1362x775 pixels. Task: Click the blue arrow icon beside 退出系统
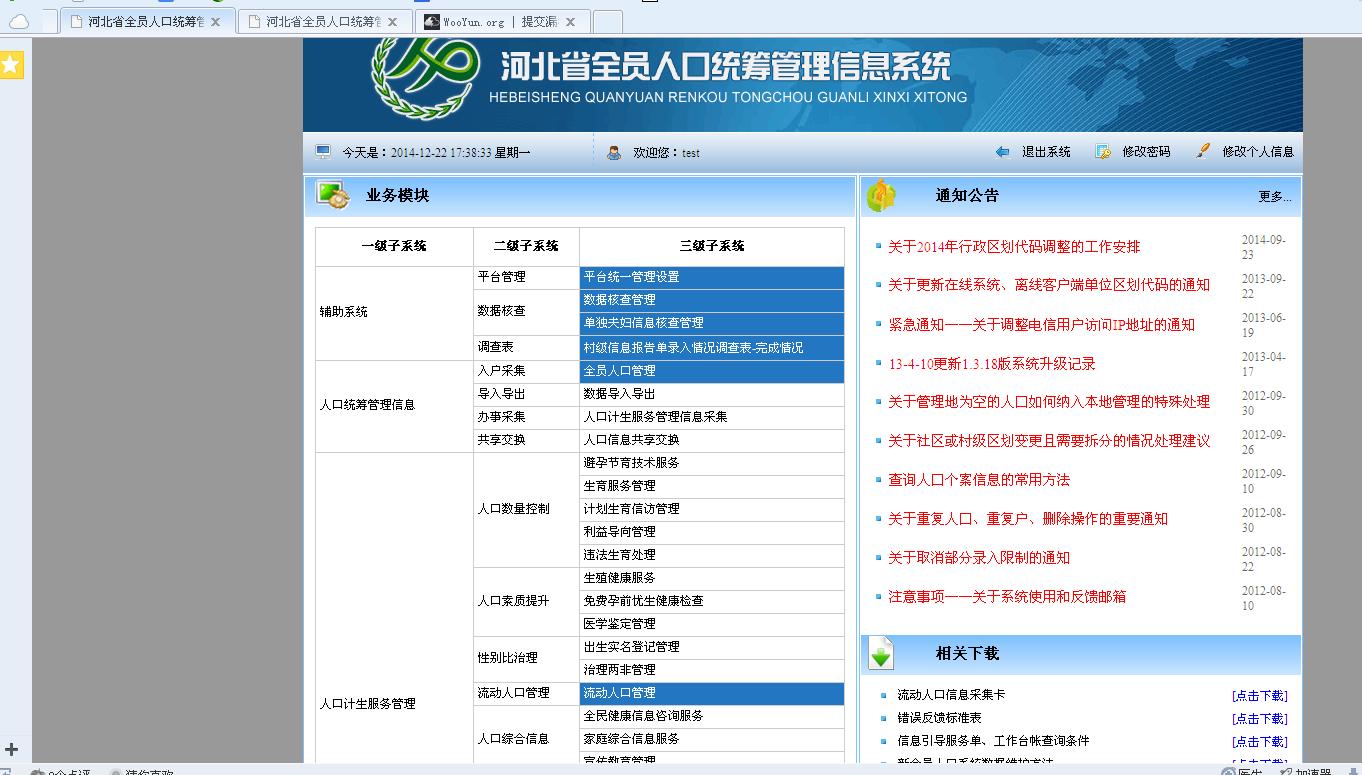tap(1002, 152)
